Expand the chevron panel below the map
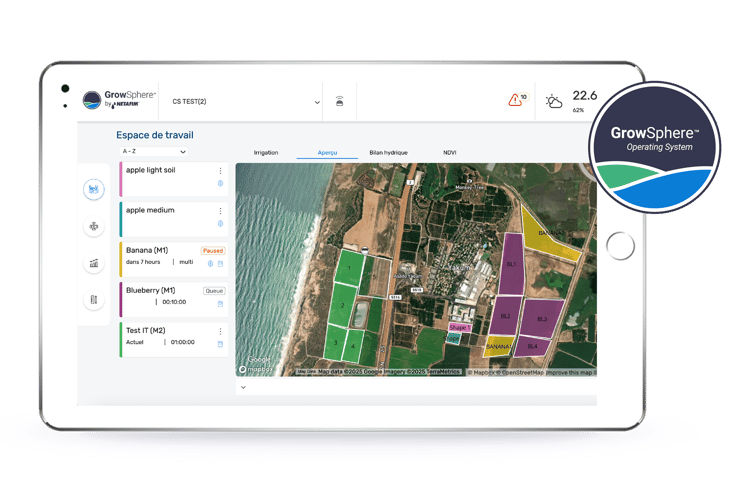The image size is (750, 492). click(x=241, y=387)
